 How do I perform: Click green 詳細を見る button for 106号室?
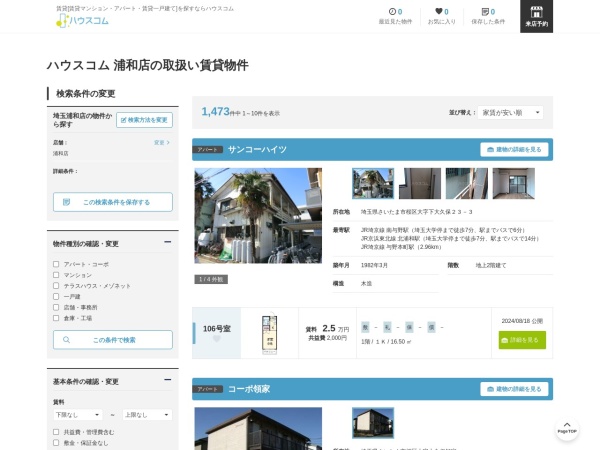click(522, 340)
